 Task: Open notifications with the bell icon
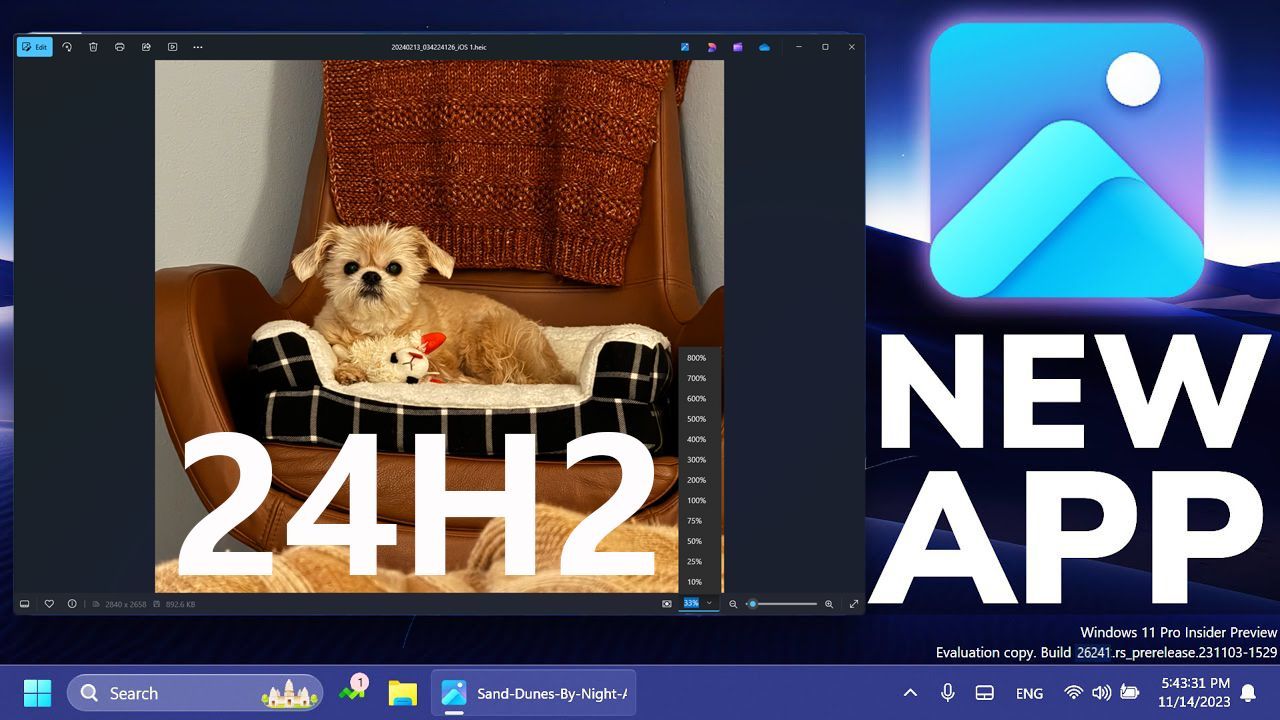click(x=1248, y=693)
